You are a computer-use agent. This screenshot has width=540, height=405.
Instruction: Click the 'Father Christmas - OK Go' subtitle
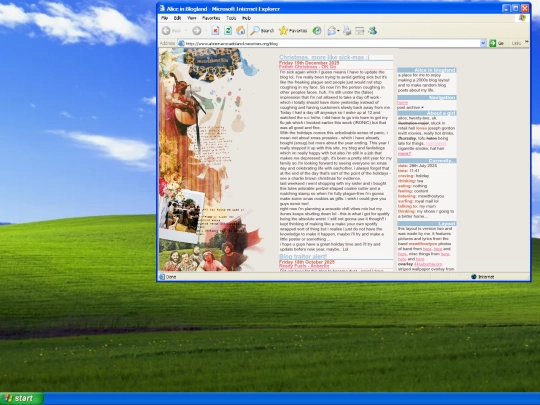(x=307, y=67)
